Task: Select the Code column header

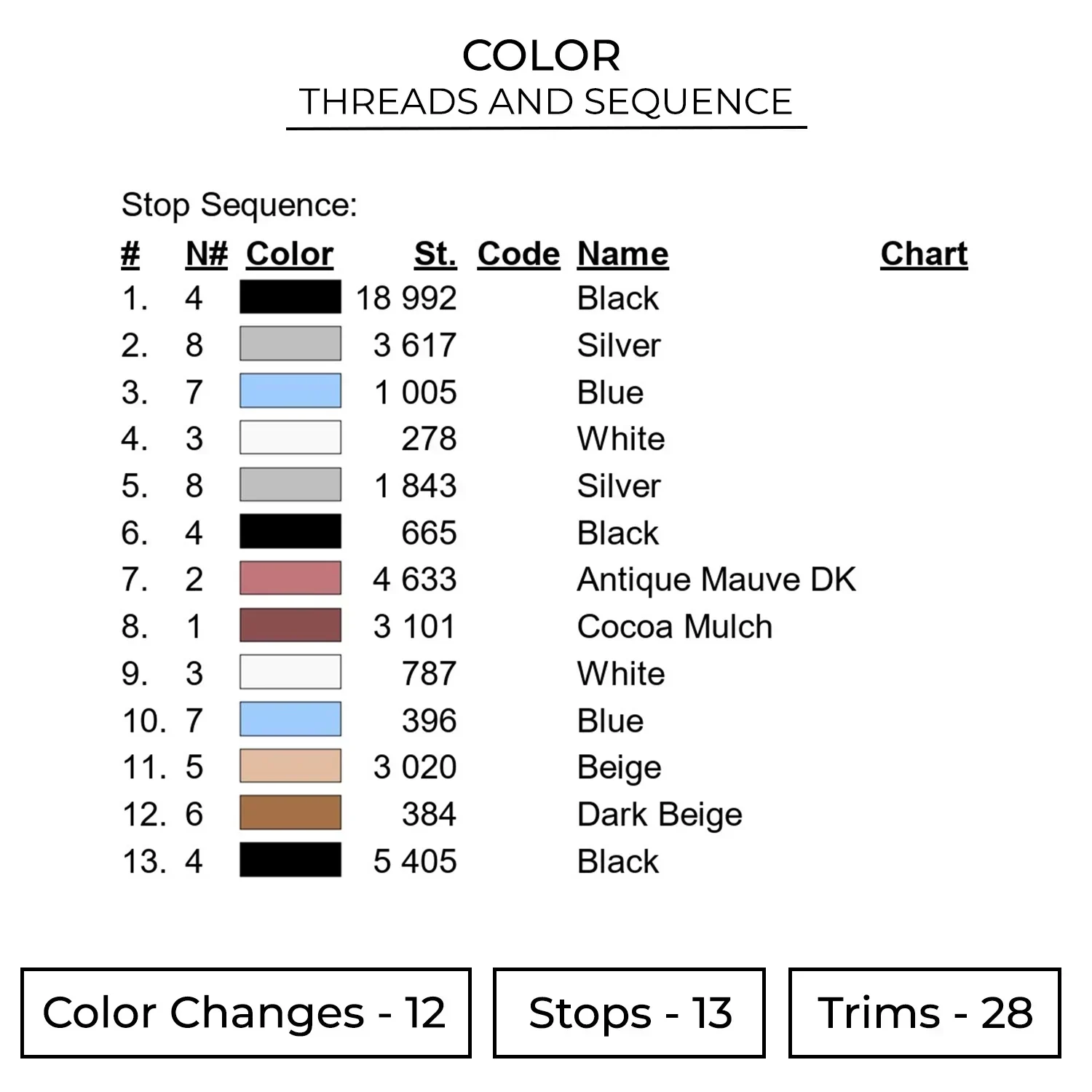Action: tap(518, 254)
